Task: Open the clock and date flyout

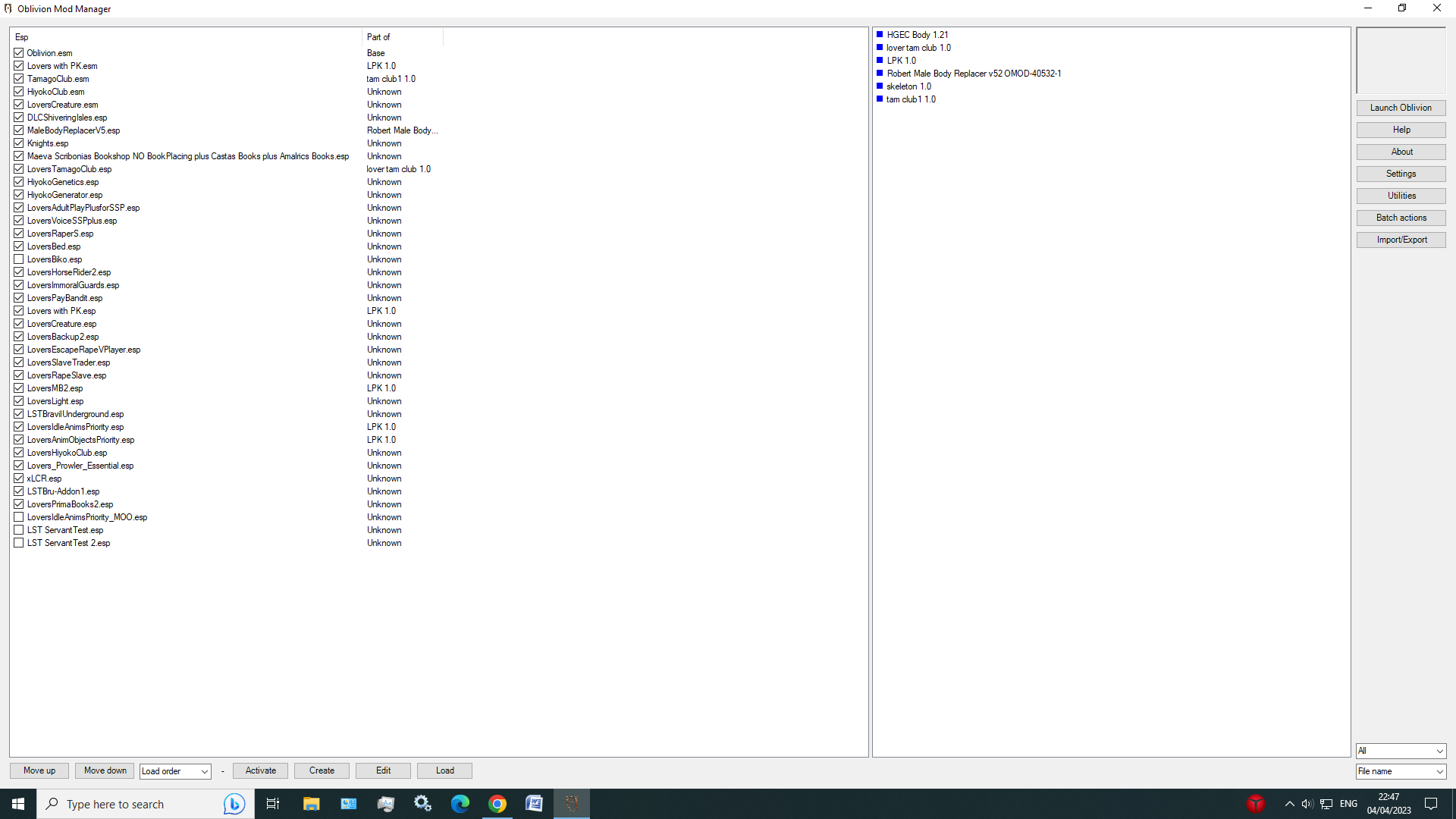Action: point(1389,804)
